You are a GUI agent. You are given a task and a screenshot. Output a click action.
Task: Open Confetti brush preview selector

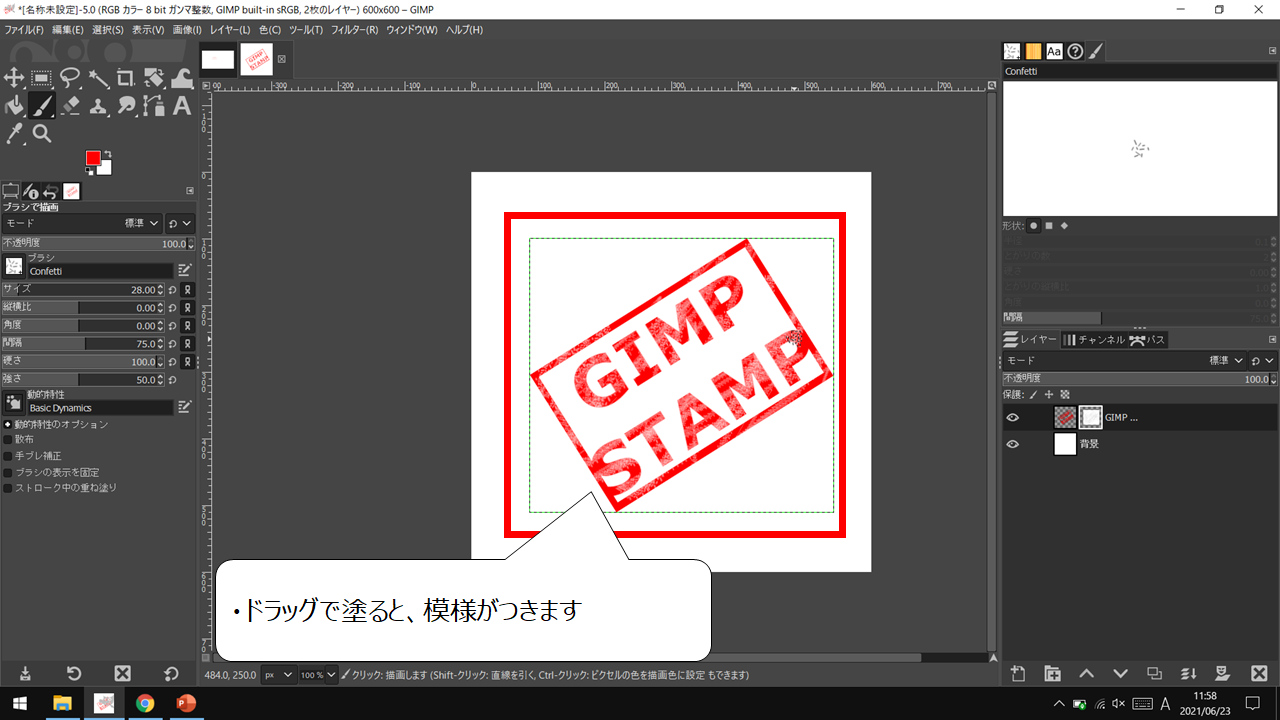[14, 265]
